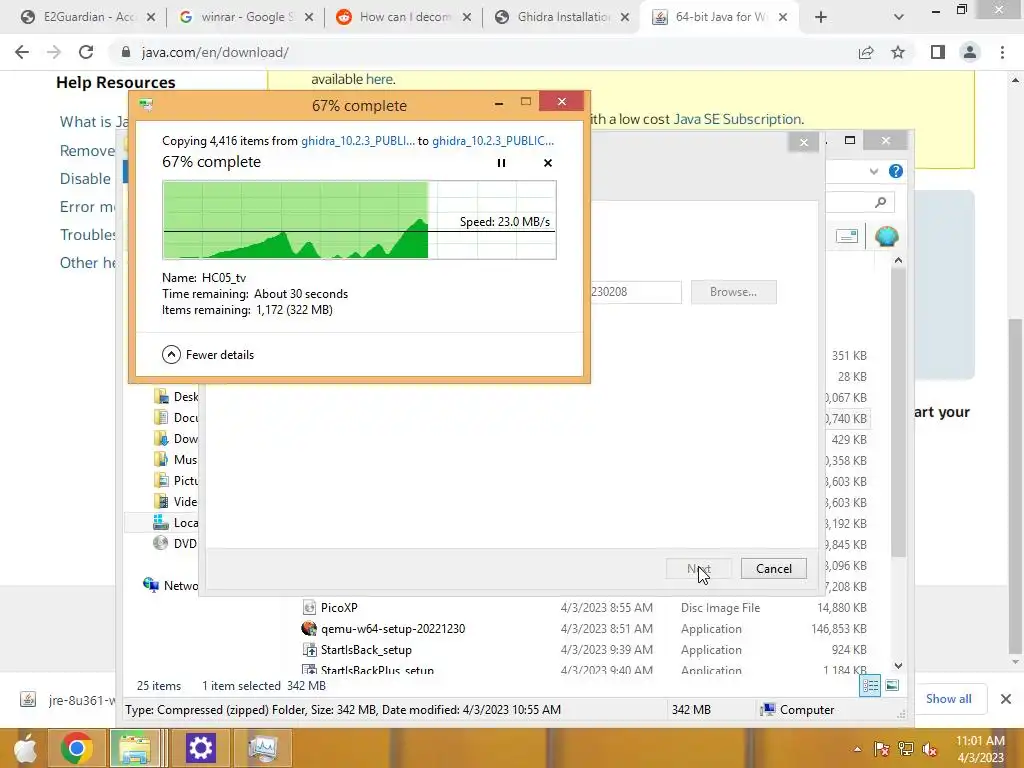Viewport: 1024px width, 768px height.
Task: Open File Explorer from the taskbar
Action: coord(135,748)
